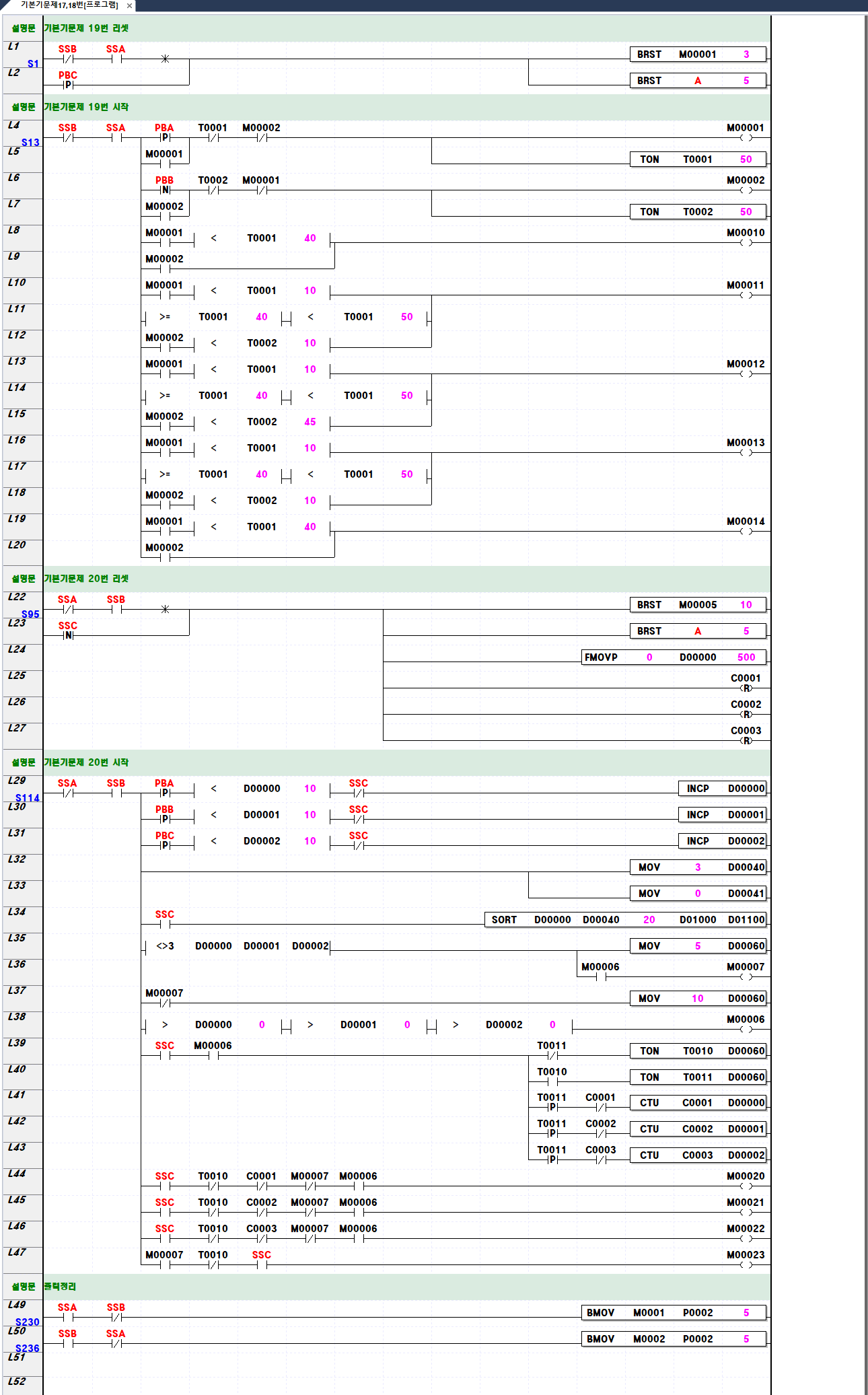The width and height of the screenshot is (868, 1395).
Task: Select the C0001 reset coil
Action: point(746,688)
